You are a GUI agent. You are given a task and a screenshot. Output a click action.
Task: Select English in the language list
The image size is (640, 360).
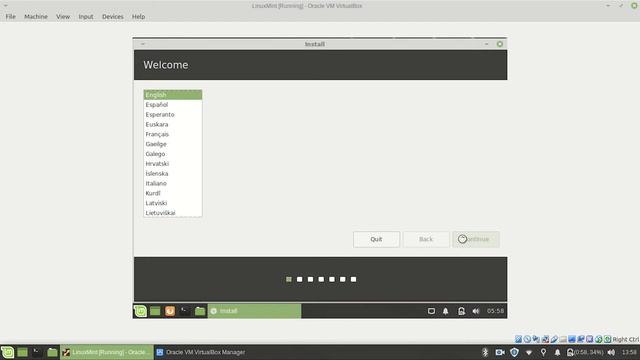point(173,95)
